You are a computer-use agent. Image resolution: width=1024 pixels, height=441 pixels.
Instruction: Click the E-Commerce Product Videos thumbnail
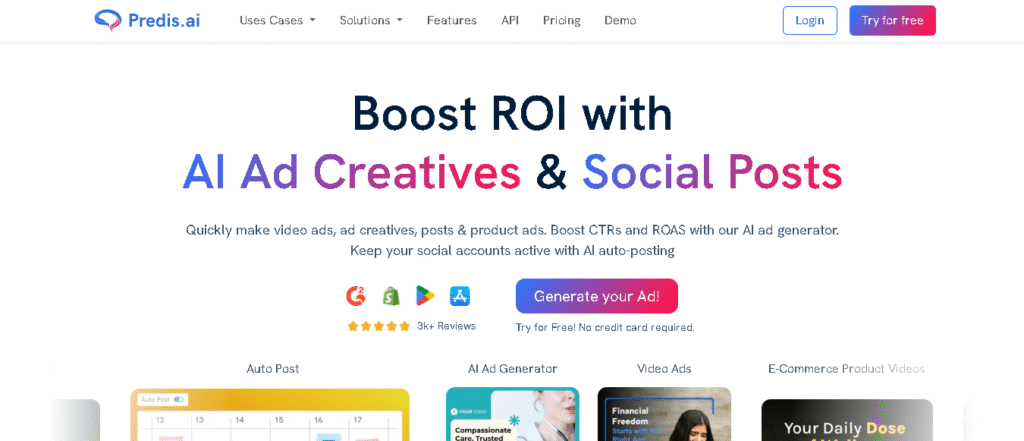[x=847, y=420]
